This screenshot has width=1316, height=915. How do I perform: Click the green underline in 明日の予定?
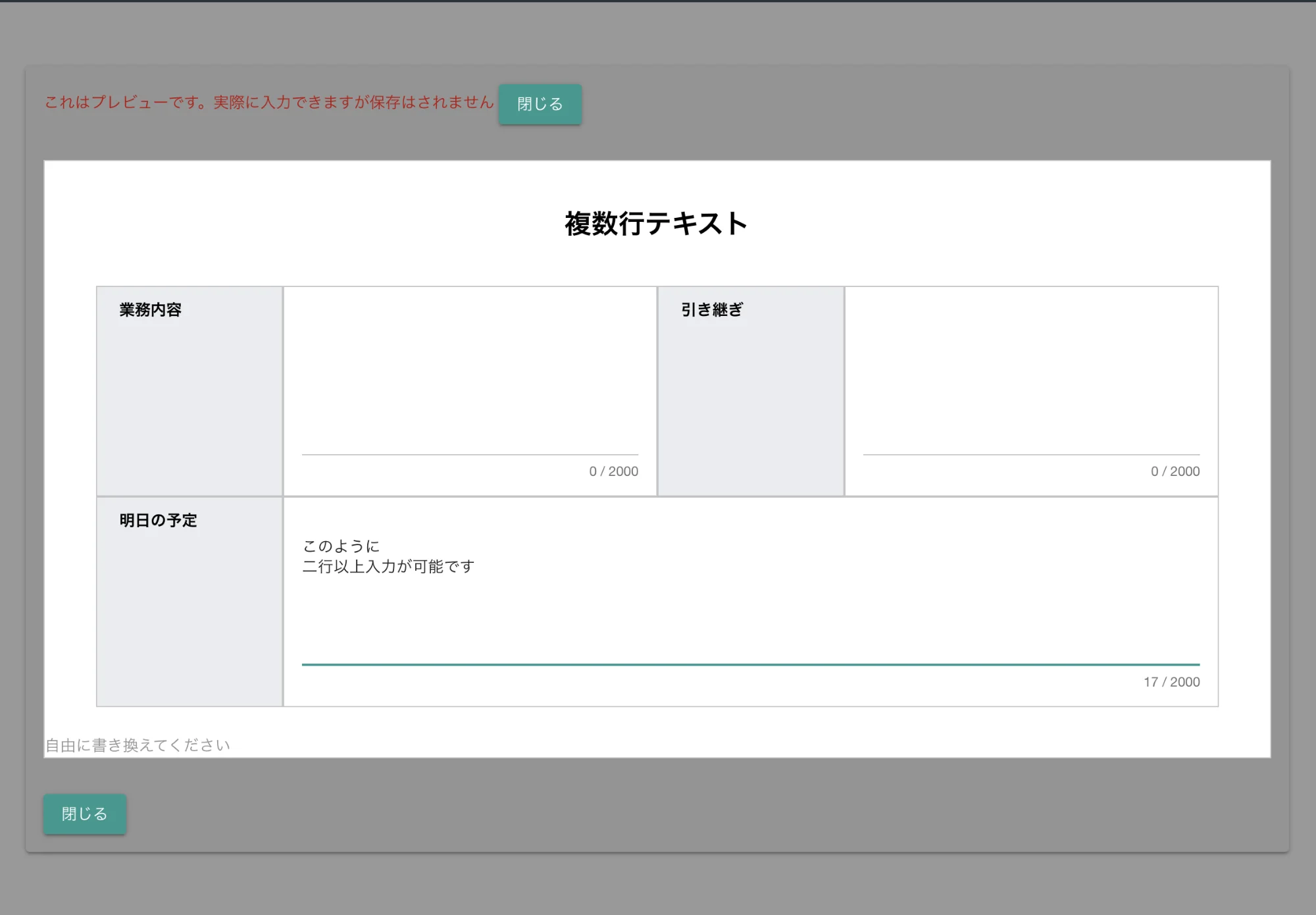(750, 664)
